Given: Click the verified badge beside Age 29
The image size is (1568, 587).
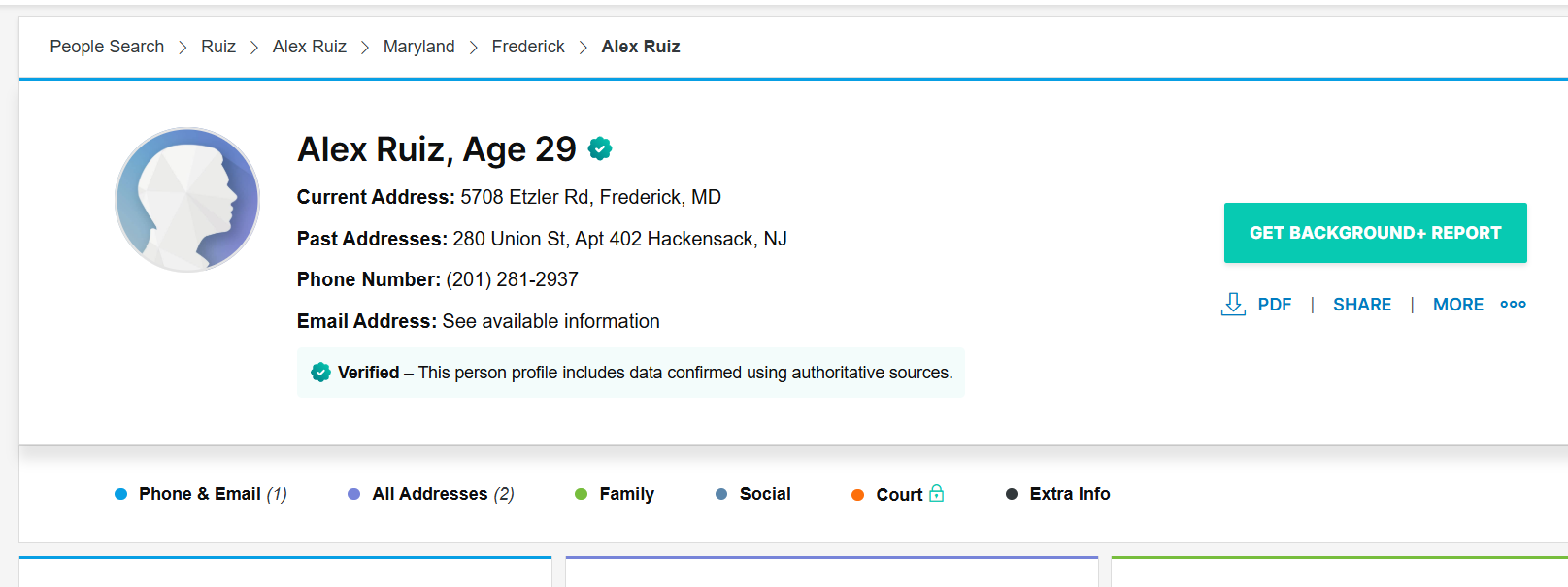Looking at the screenshot, I should click(600, 148).
